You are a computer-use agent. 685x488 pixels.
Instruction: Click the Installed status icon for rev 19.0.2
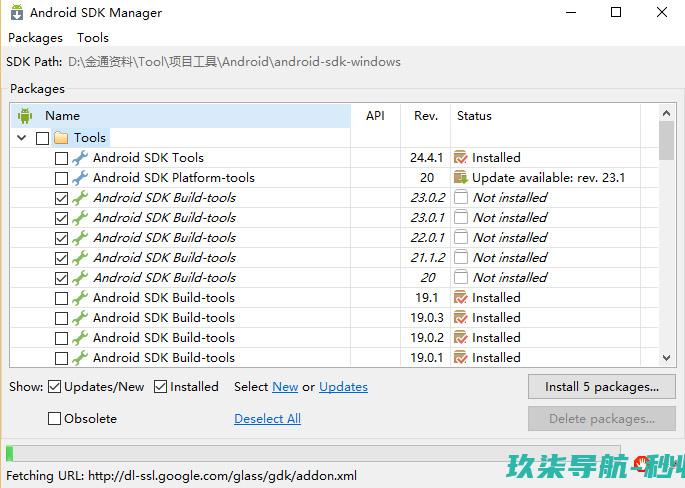click(x=461, y=338)
